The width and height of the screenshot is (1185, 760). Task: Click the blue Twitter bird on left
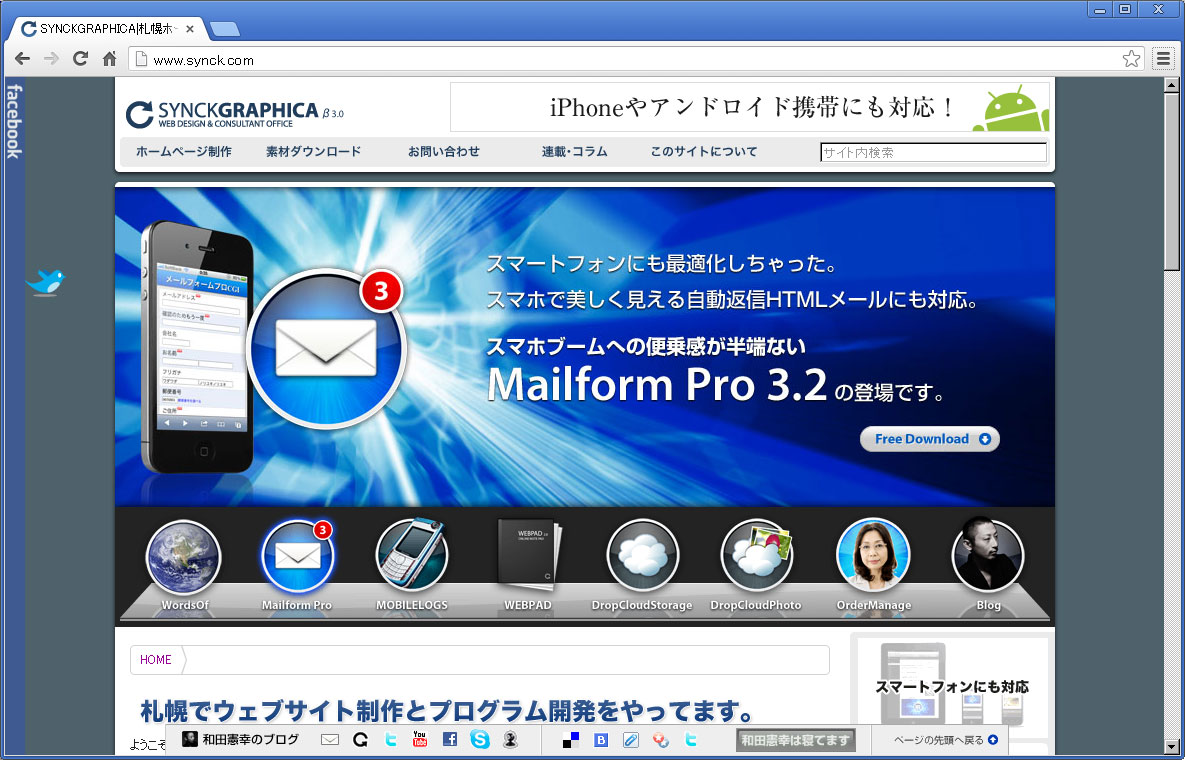click(x=45, y=282)
